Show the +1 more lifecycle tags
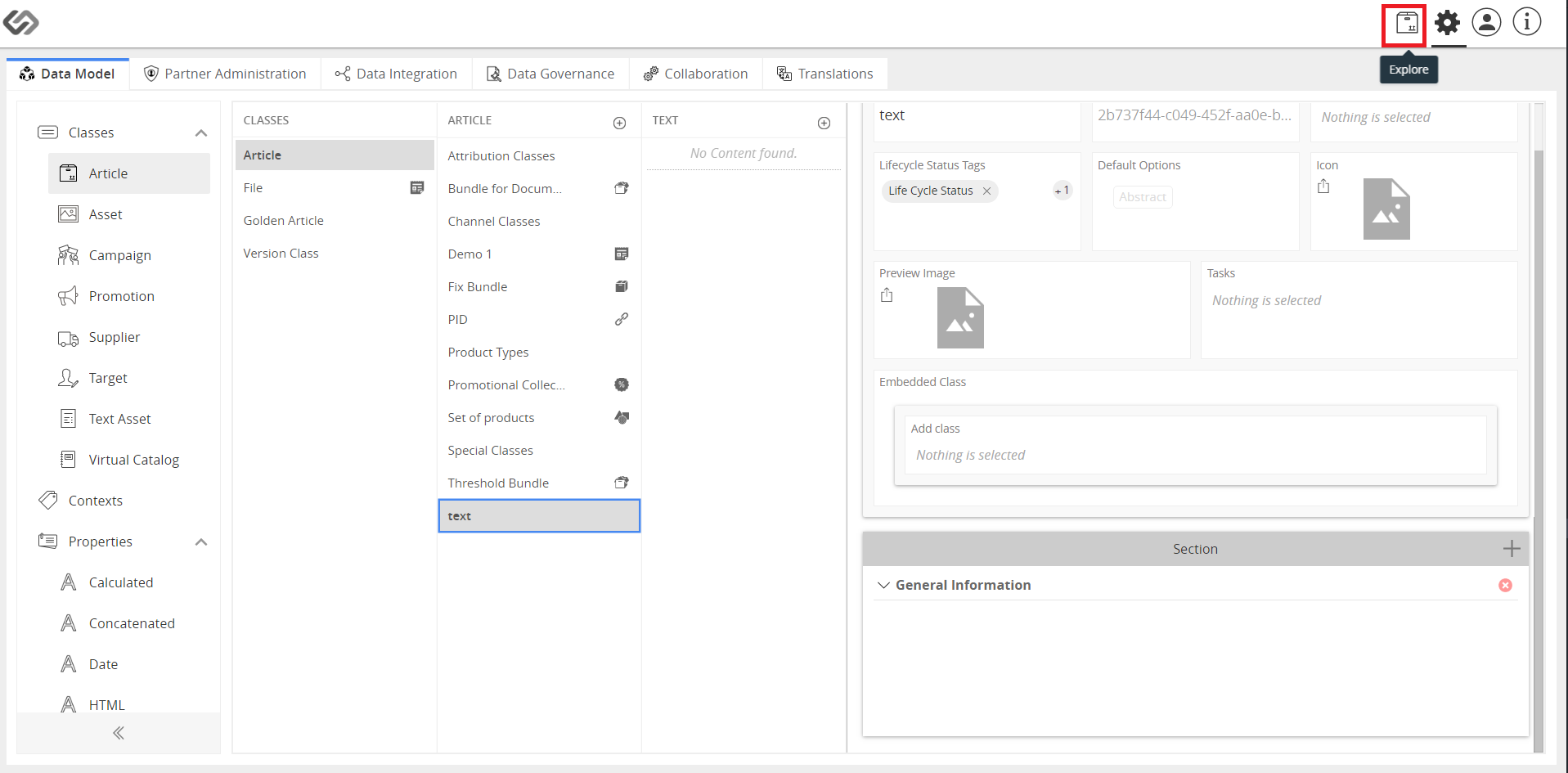This screenshot has height=773, width=1568. tap(1063, 191)
